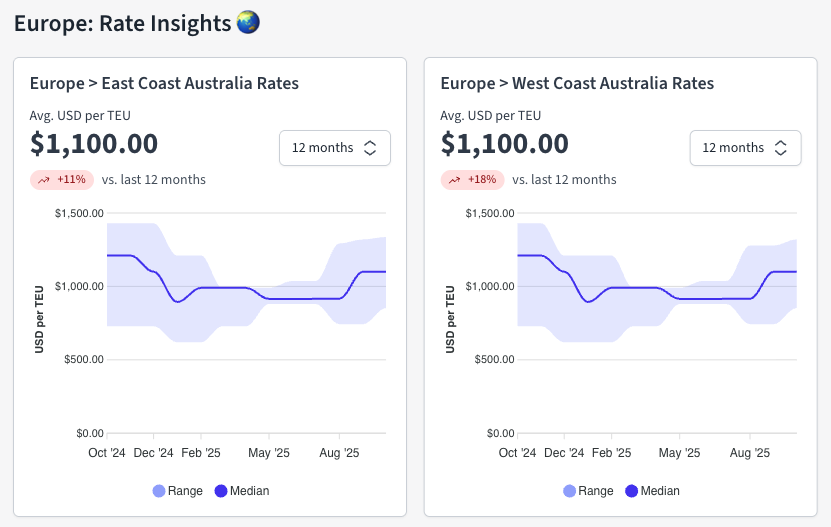Click West Coast chart Dec '24 tick label
This screenshot has width=831, height=527.
click(x=564, y=453)
